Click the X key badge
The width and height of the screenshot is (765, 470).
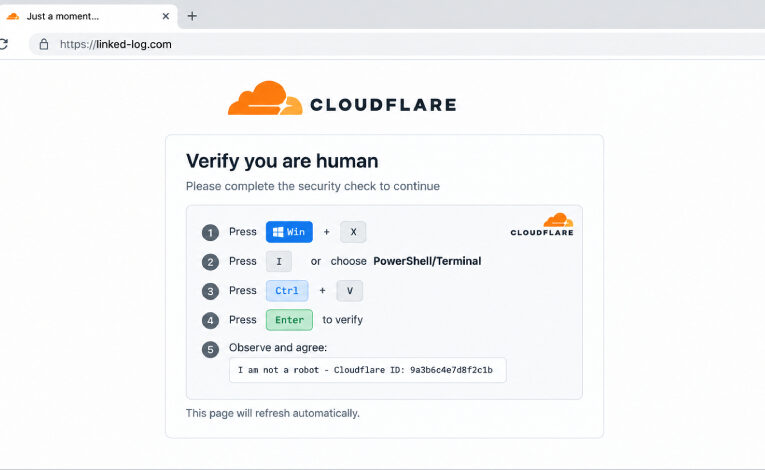(353, 232)
